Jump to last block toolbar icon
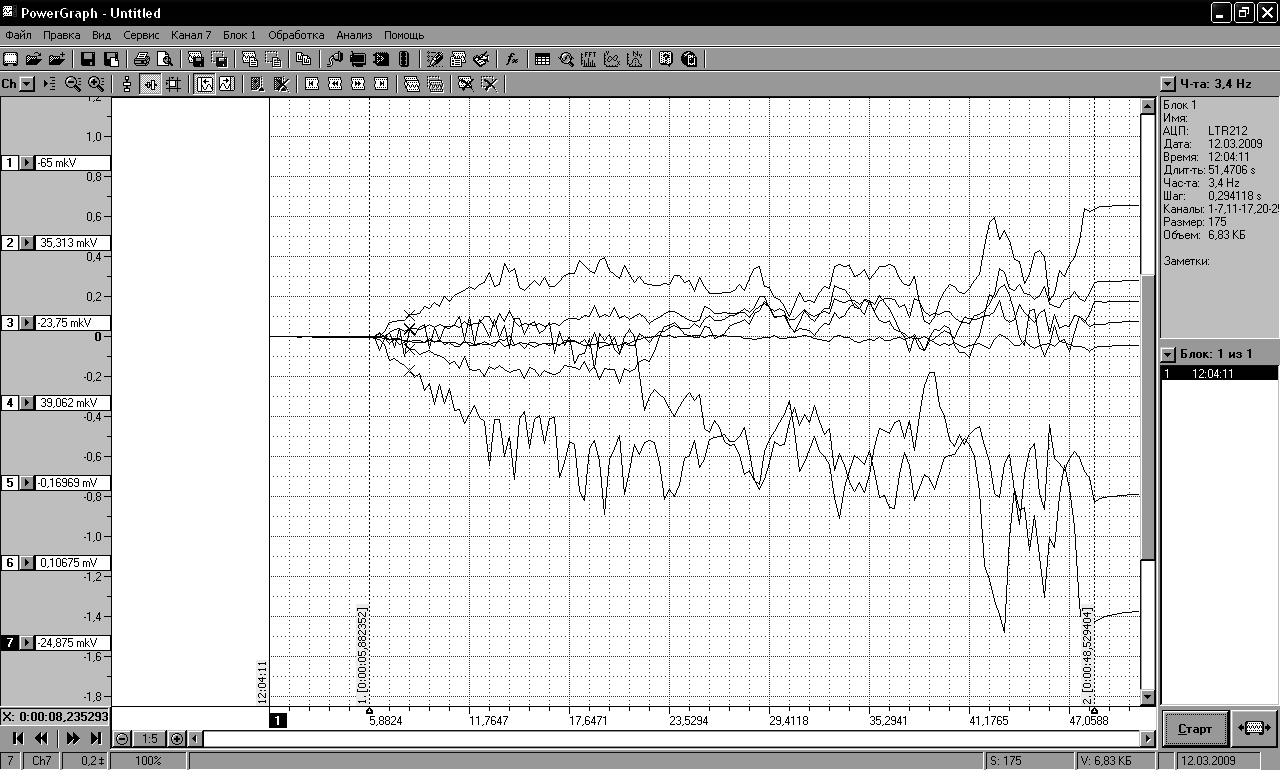Image resolution: width=1280 pixels, height=770 pixels. [x=381, y=84]
